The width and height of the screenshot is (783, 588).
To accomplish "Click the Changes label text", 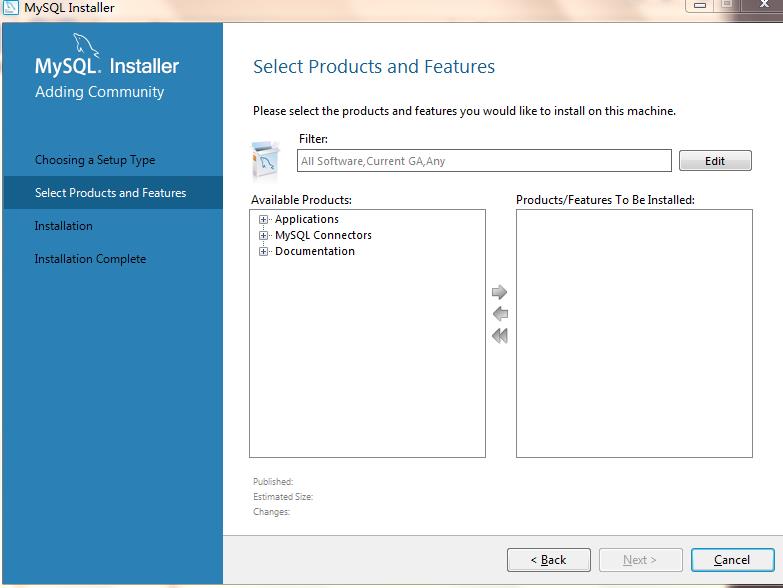I will tap(271, 512).
